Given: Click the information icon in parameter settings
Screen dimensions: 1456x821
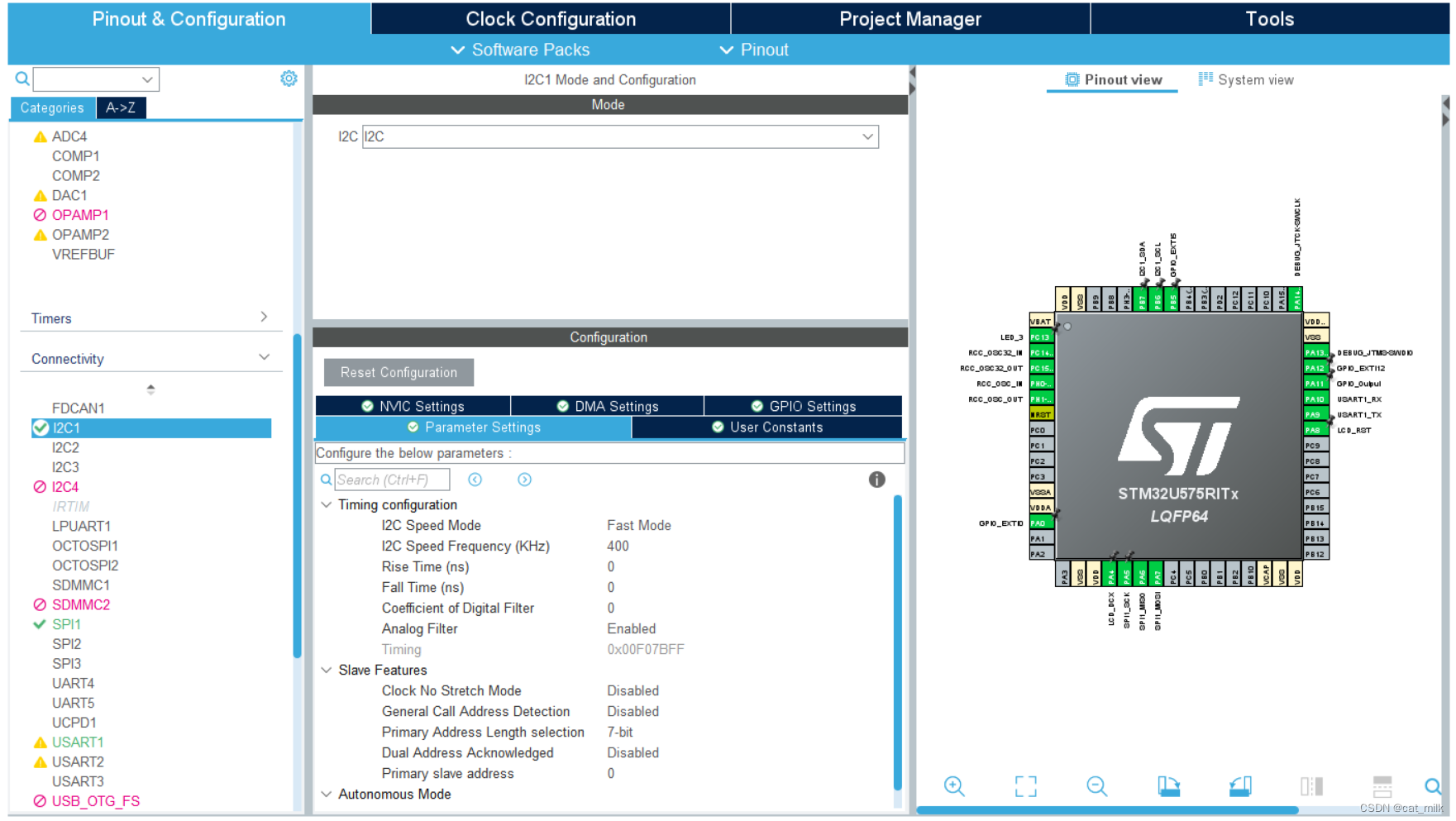Looking at the screenshot, I should tap(876, 480).
